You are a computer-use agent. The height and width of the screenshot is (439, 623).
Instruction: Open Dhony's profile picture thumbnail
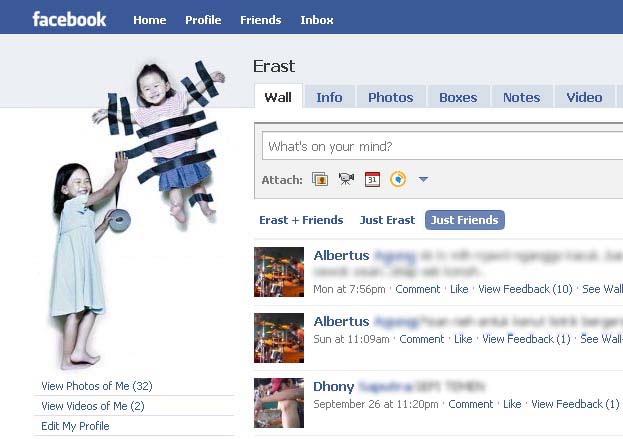pyautogui.click(x=279, y=402)
